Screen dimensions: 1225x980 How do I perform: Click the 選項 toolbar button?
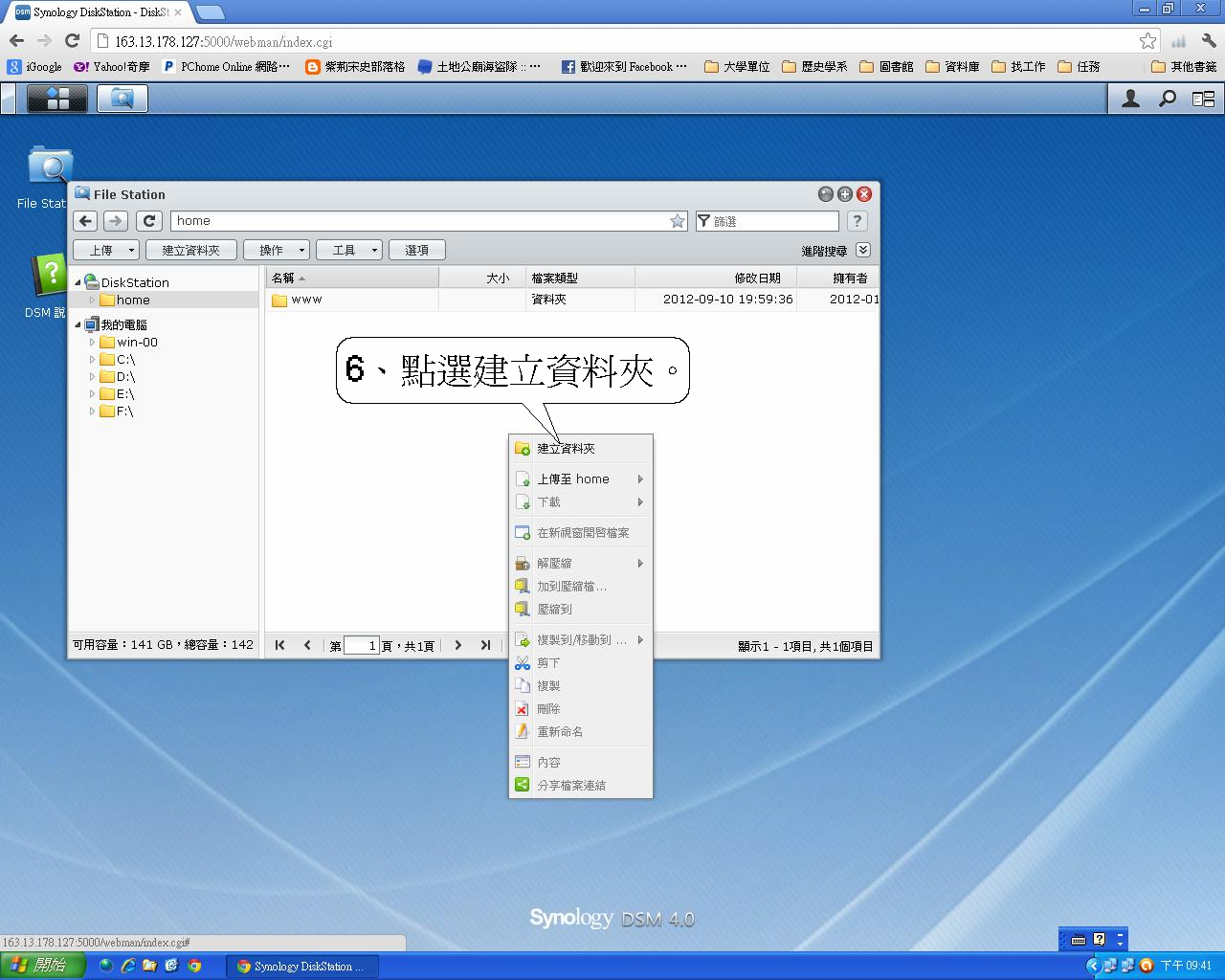pyautogui.click(x=417, y=250)
